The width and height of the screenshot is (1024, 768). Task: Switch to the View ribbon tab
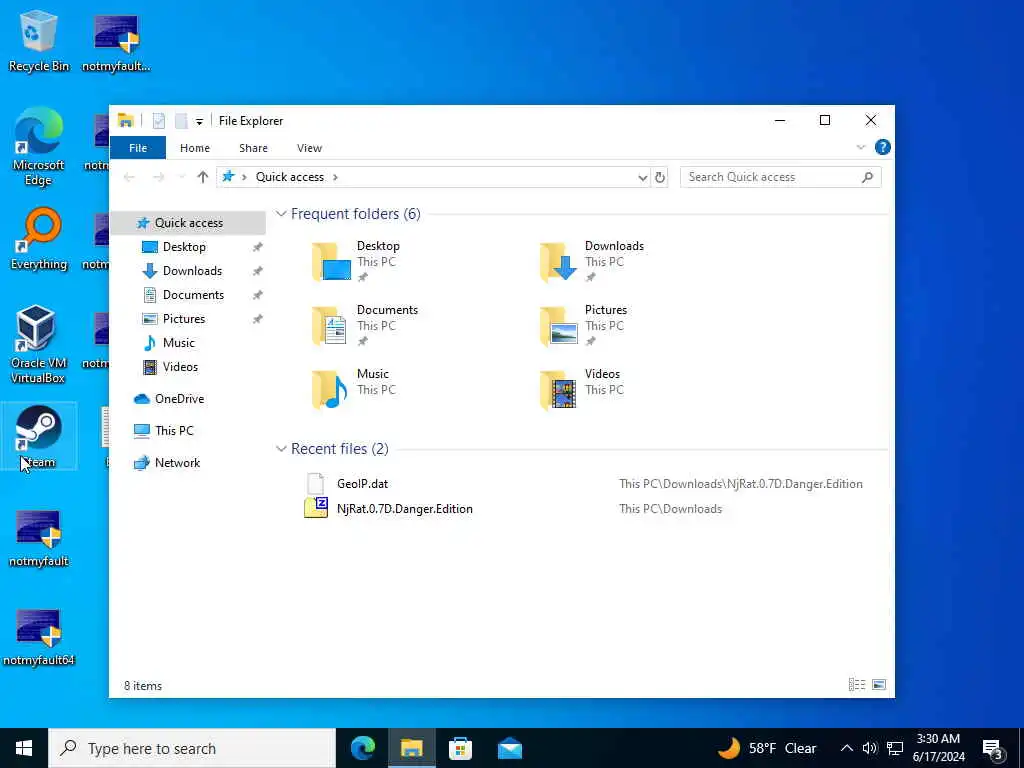point(309,148)
